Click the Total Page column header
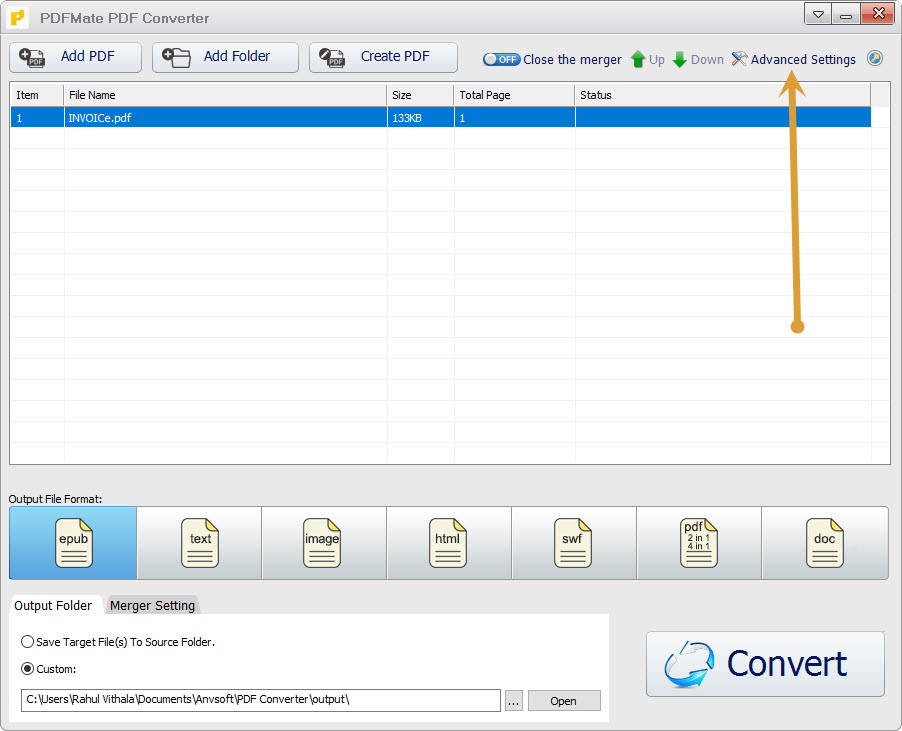This screenshot has width=902, height=731. 514,95
